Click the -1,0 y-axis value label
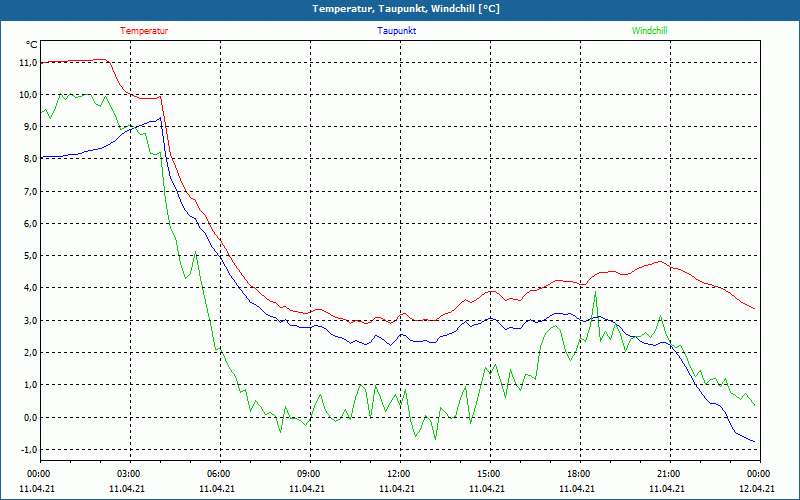This screenshot has height=500, width=800. point(27,449)
